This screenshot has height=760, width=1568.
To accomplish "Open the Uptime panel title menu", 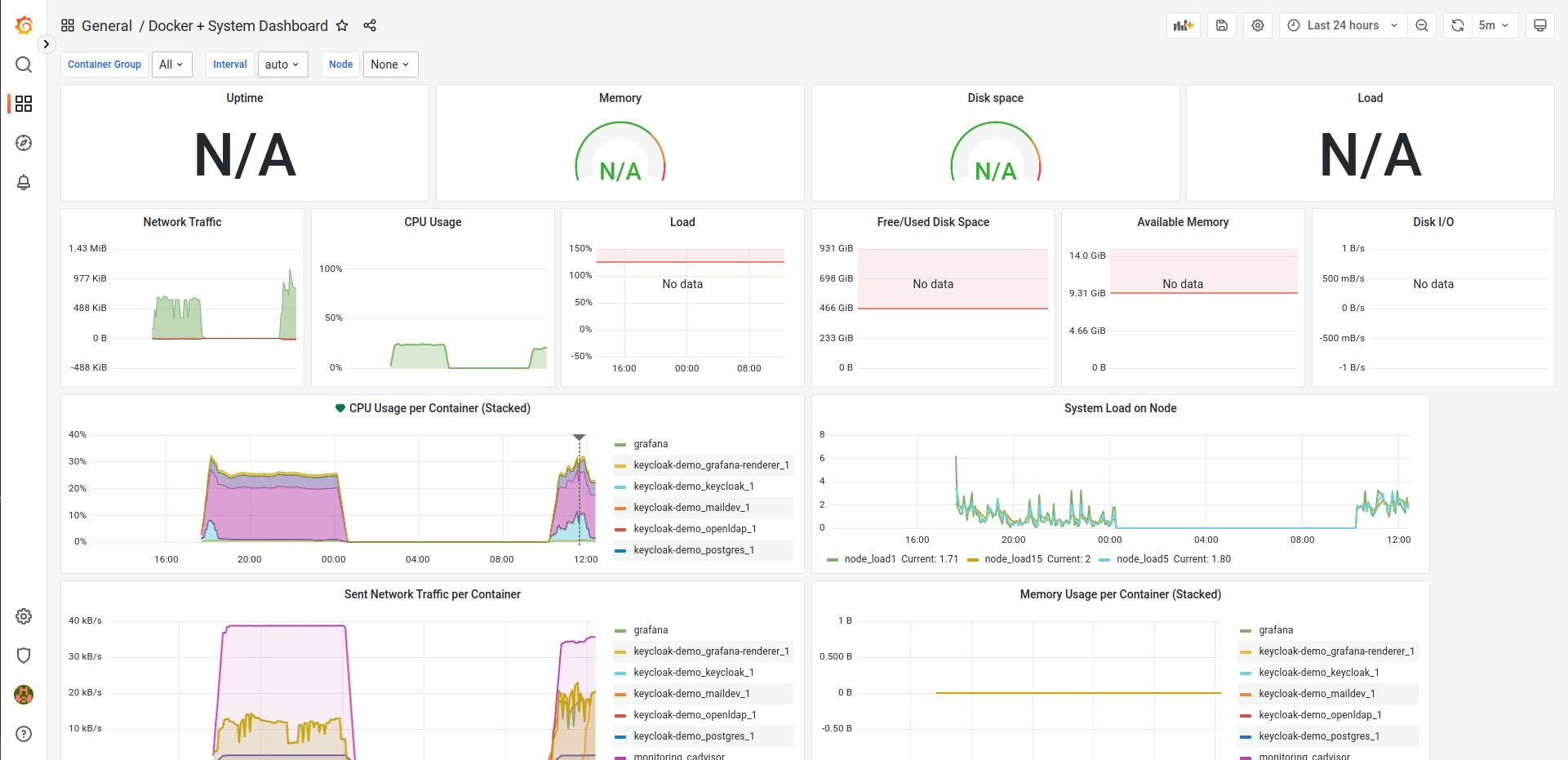I will pos(245,98).
